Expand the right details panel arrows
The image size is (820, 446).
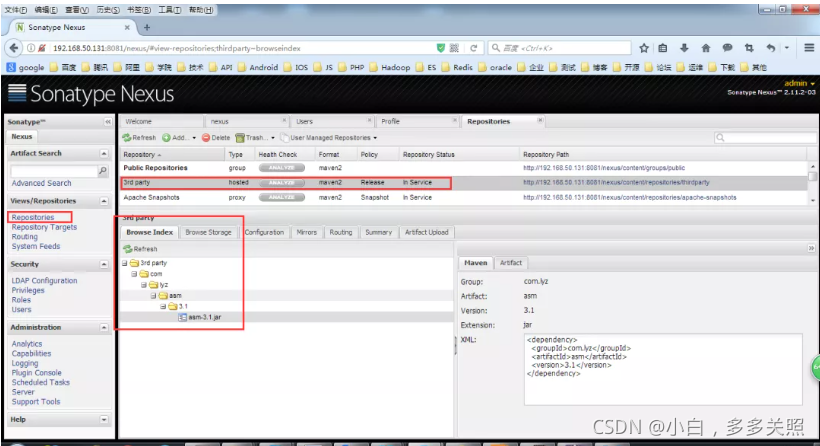click(x=811, y=248)
